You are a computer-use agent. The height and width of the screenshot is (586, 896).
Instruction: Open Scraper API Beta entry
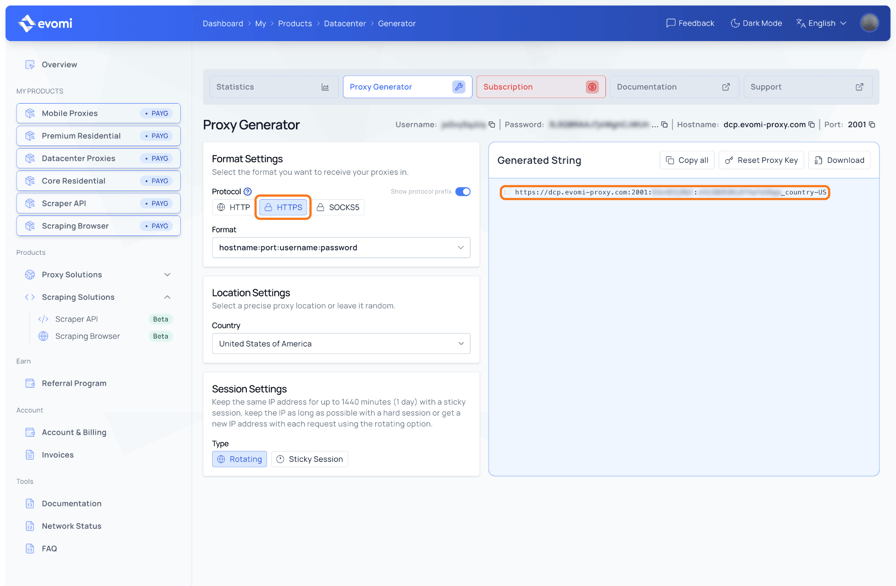[x=105, y=319]
